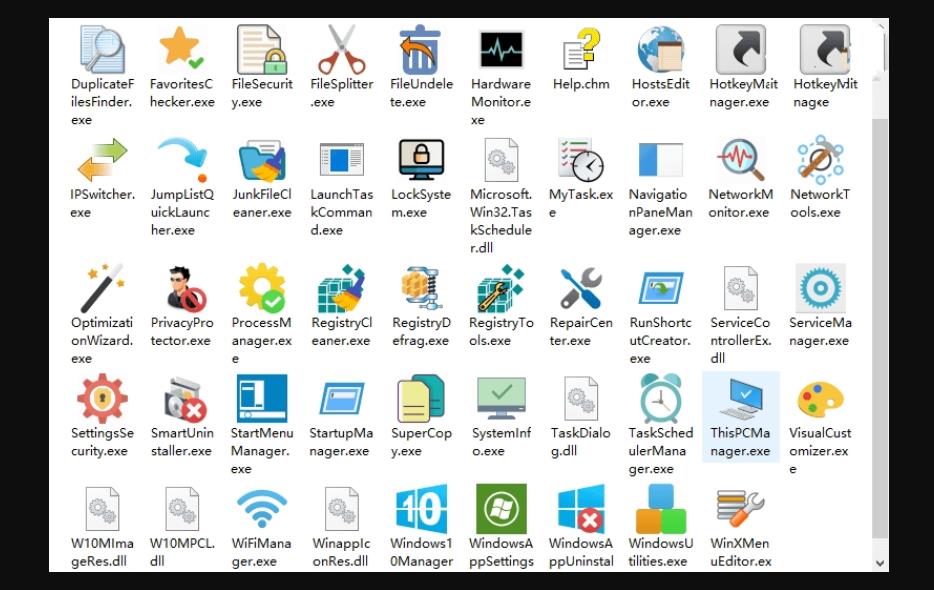Select the RepairCenter.exe tools icon
This screenshot has height=590, width=934.
(x=581, y=289)
